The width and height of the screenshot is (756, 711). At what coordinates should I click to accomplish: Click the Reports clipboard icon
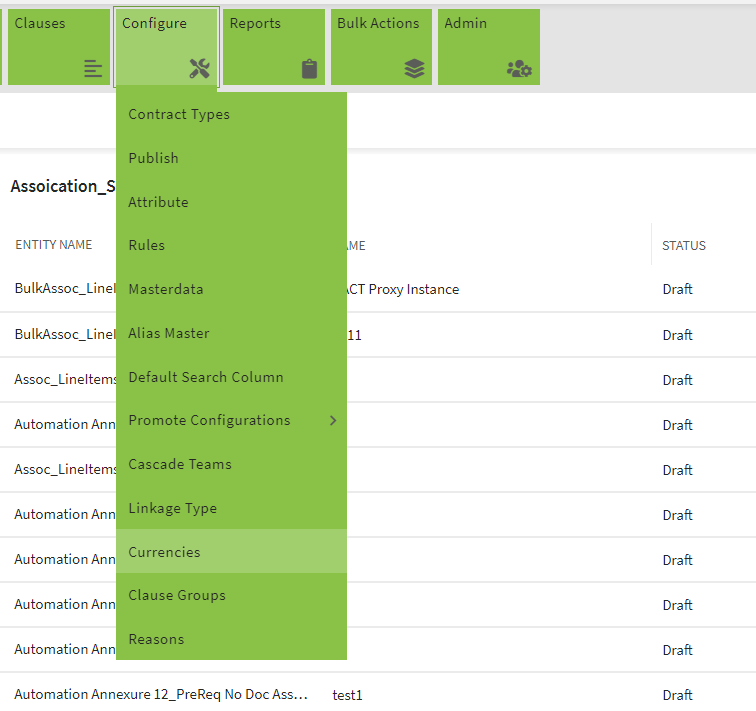[x=309, y=69]
